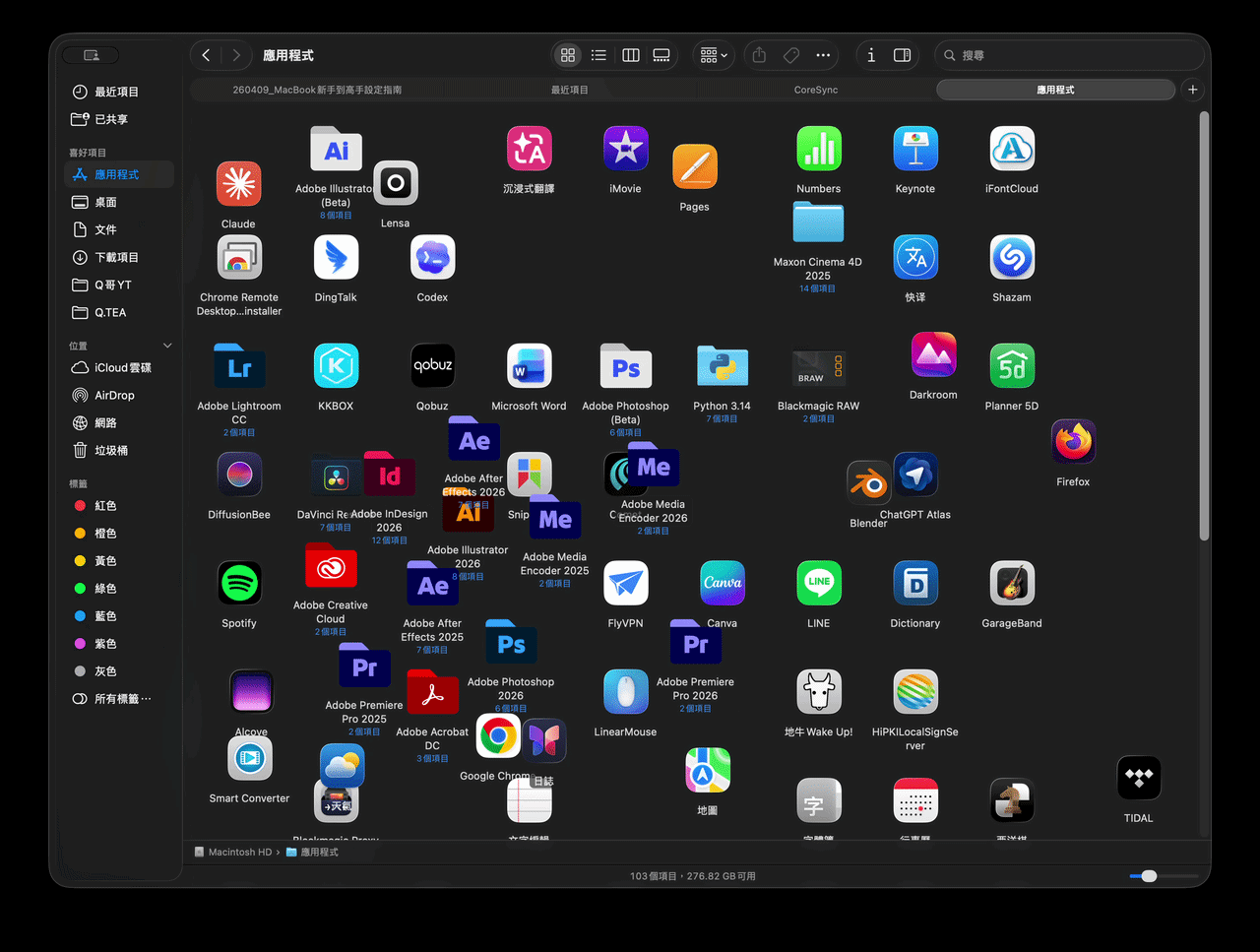Select the Shazam app icon
Image resolution: width=1260 pixels, height=952 pixels.
click(1012, 258)
